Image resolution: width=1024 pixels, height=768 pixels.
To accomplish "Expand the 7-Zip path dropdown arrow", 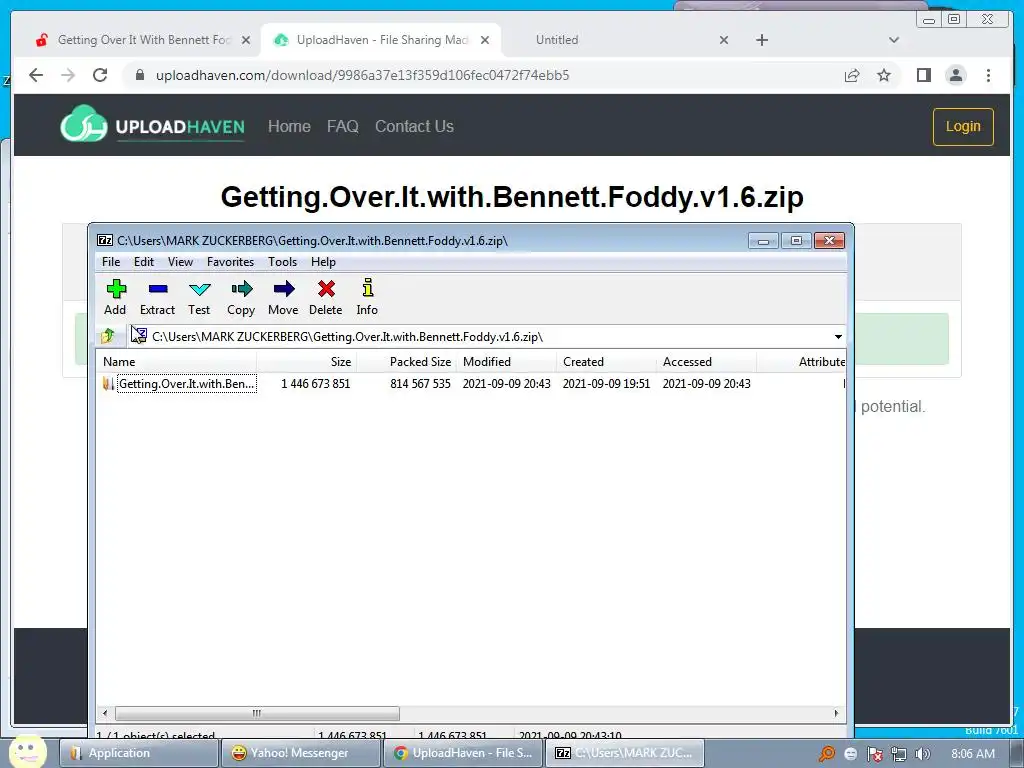I will pos(838,336).
